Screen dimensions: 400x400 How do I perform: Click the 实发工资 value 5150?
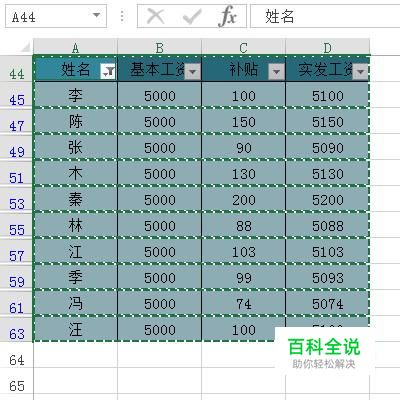tap(328, 121)
